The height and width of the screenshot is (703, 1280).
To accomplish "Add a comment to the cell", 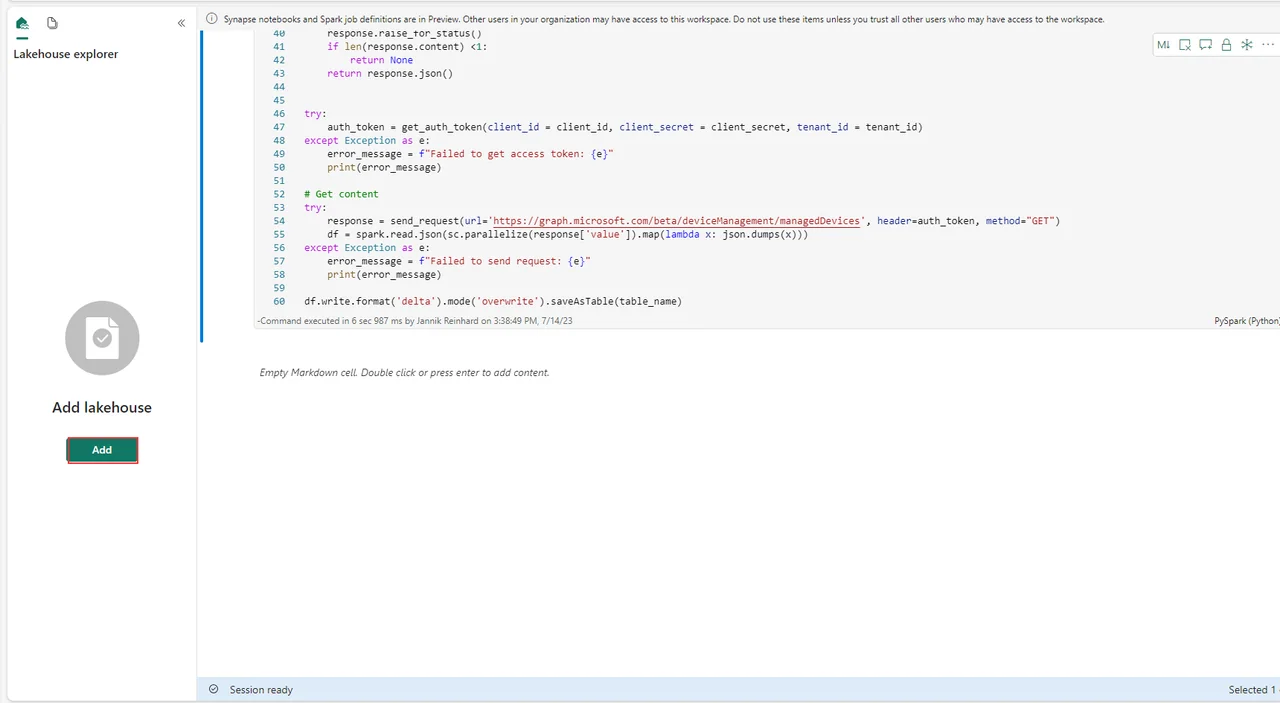I will coord(1206,45).
